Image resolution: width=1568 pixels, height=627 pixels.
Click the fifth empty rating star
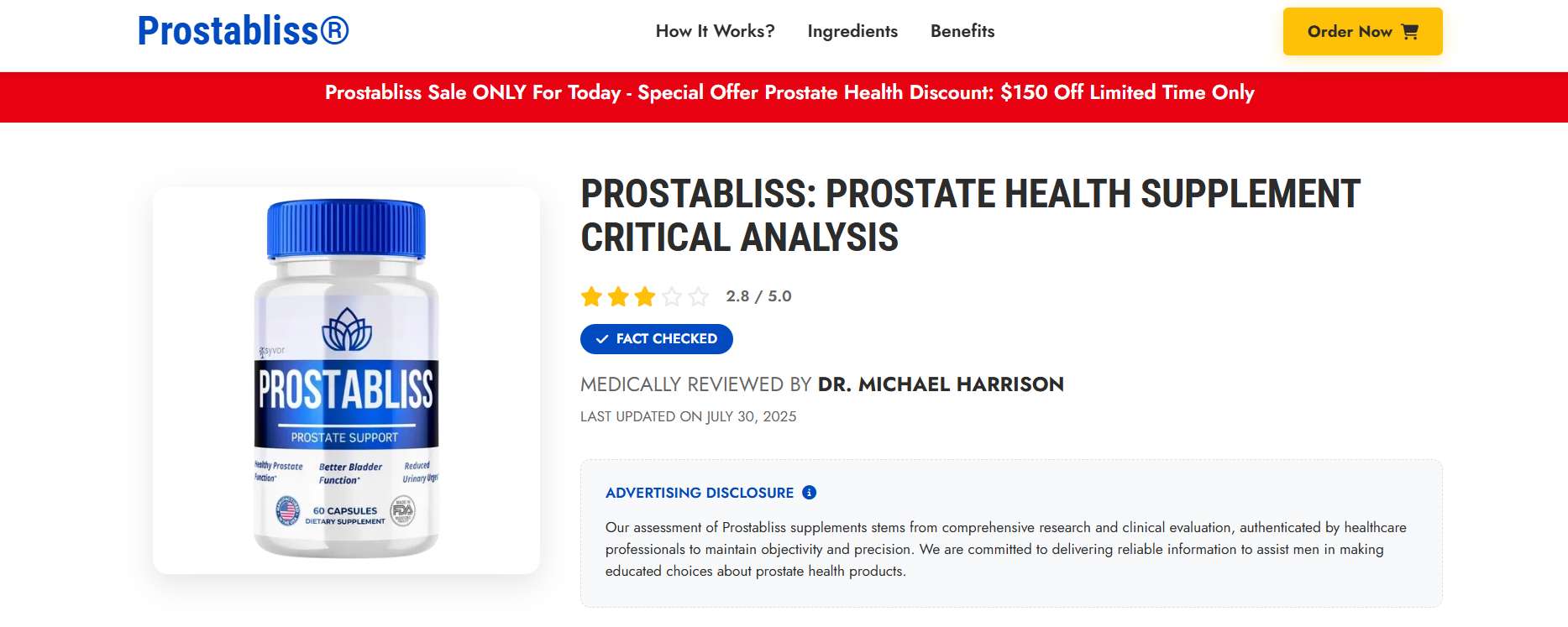[699, 296]
